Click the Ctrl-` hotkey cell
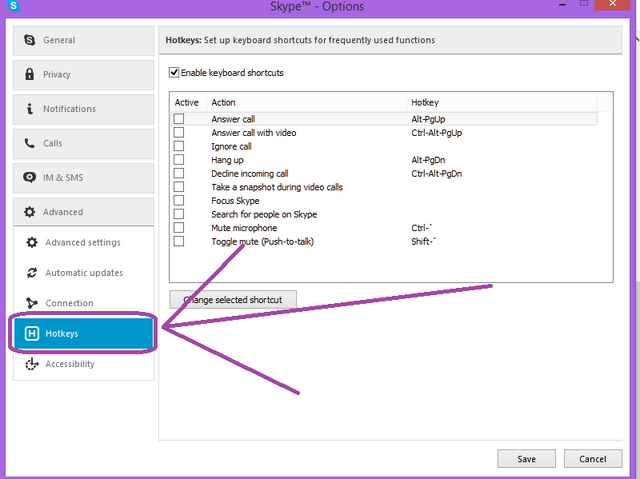The height and width of the screenshot is (479, 640). click(x=422, y=228)
